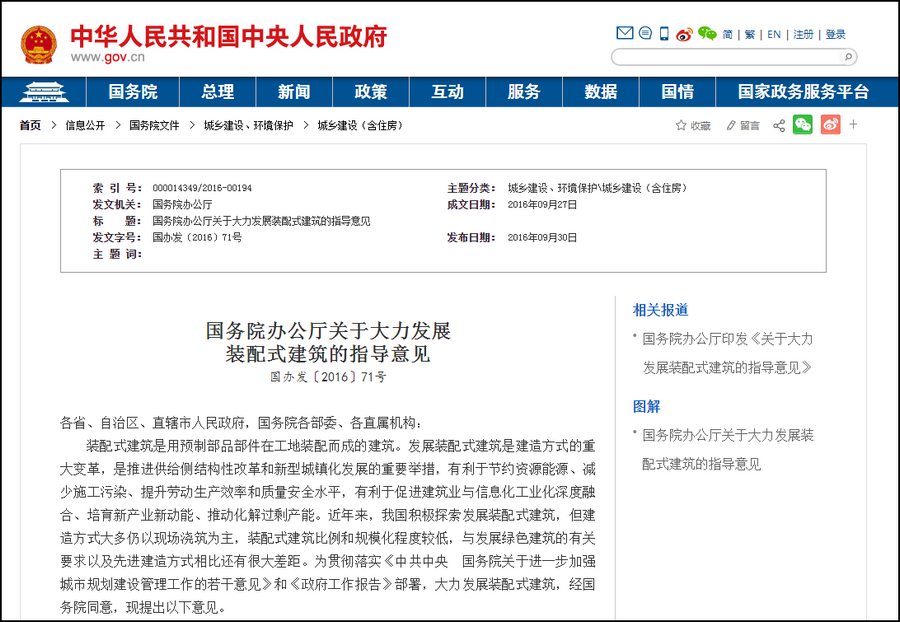Click the 主题分类 value text

597,188
